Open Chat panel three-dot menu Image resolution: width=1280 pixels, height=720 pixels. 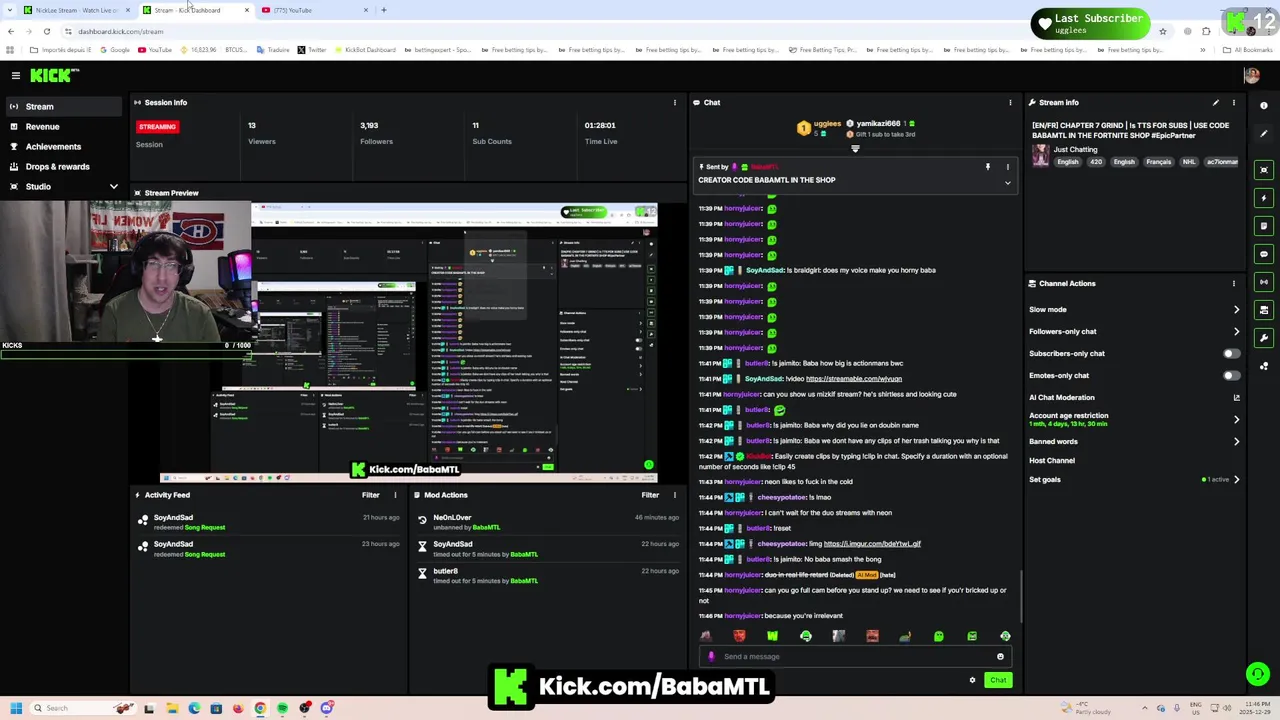coord(1010,102)
